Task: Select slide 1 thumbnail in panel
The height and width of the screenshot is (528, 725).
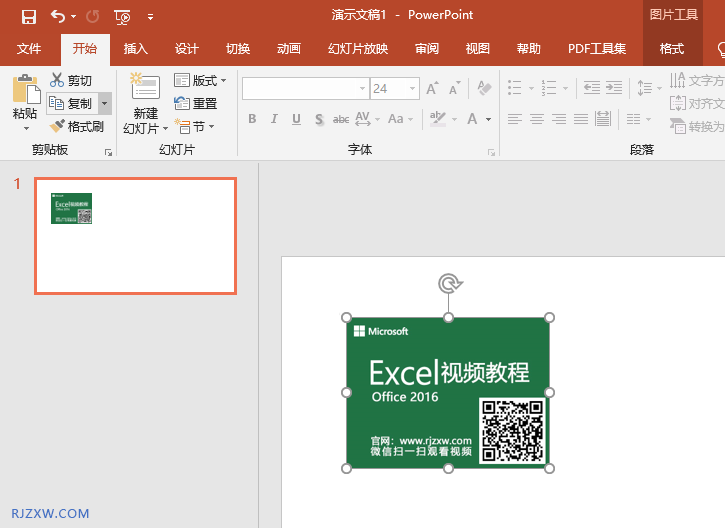Action: pyautogui.click(x=135, y=236)
